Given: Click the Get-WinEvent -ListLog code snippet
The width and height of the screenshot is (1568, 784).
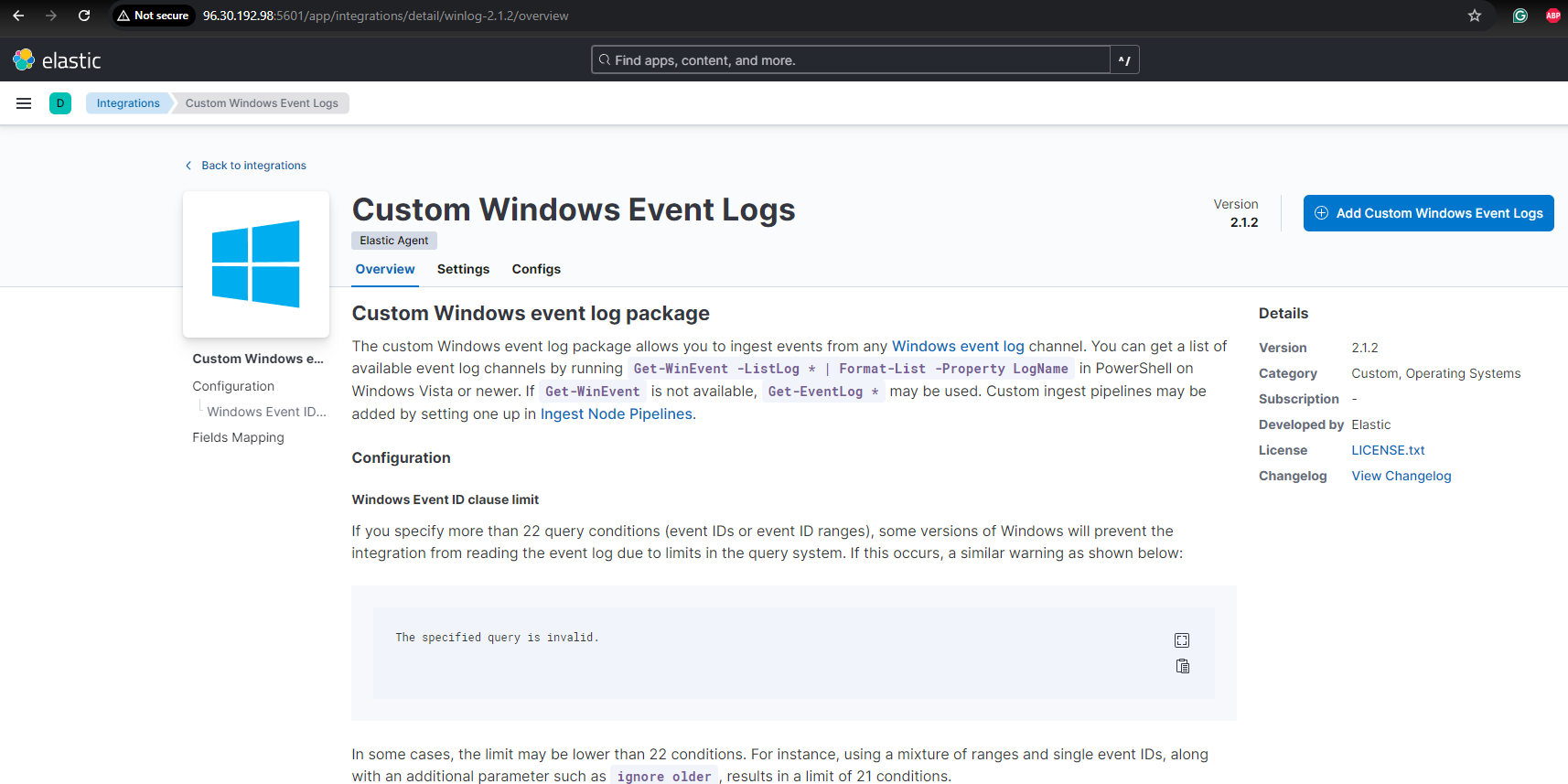Looking at the screenshot, I should (x=851, y=369).
